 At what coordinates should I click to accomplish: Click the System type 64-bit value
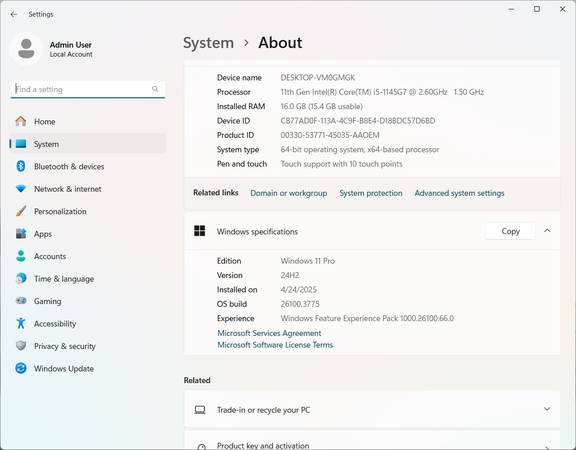[x=360, y=150]
